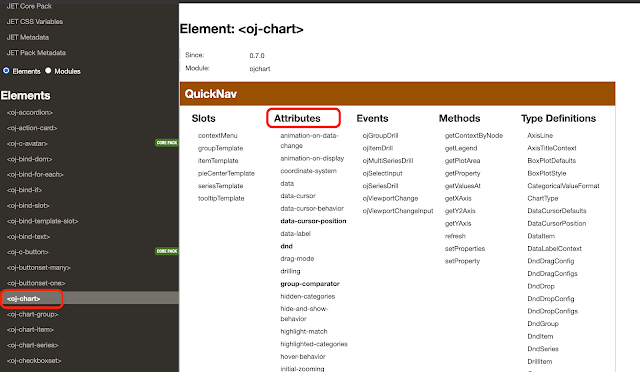The width and height of the screenshot is (640, 372).
Task: Open group-comparator attribute link
Action: (310, 284)
